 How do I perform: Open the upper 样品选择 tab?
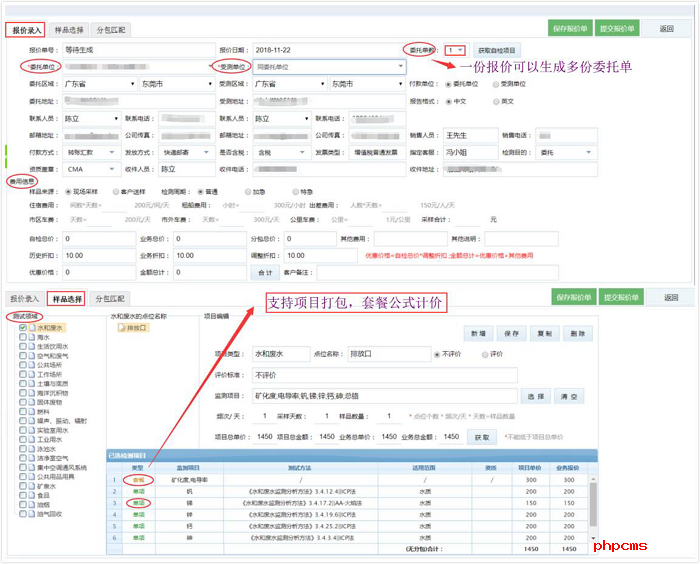tap(68, 30)
